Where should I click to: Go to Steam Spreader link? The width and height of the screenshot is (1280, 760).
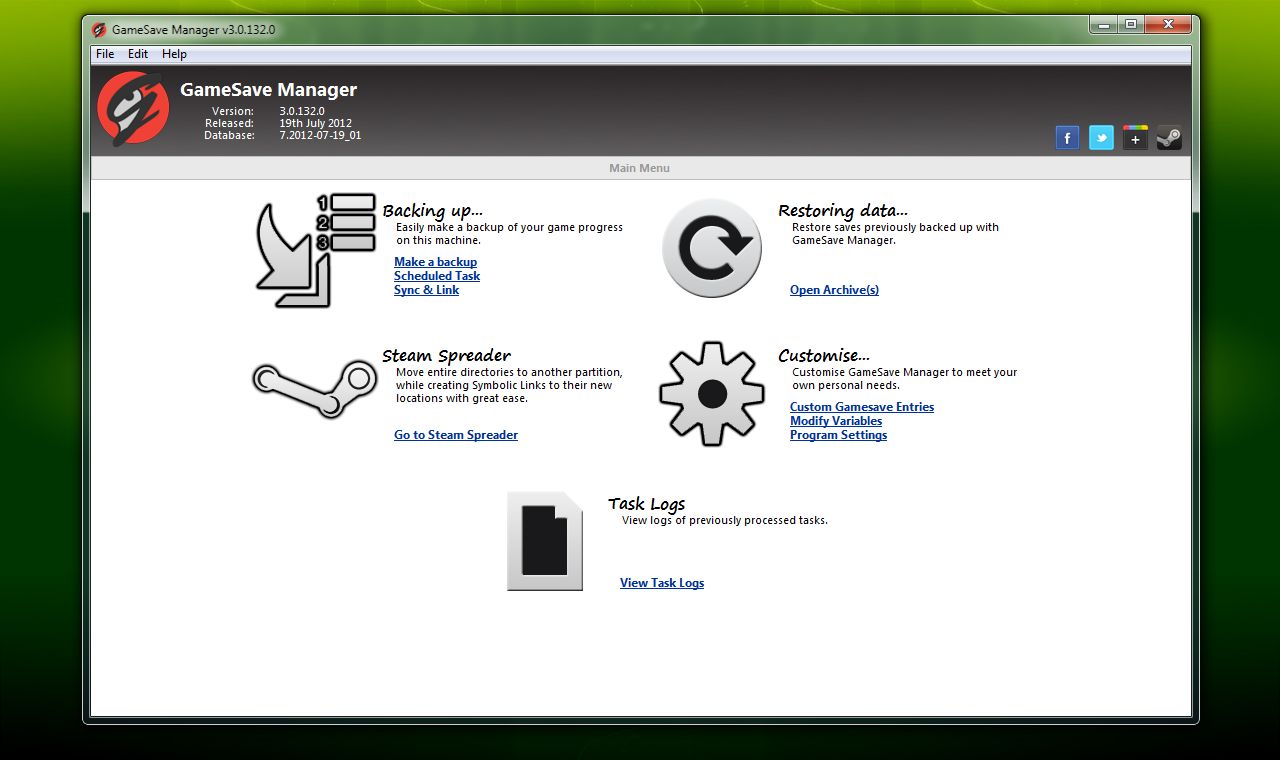[x=456, y=435]
